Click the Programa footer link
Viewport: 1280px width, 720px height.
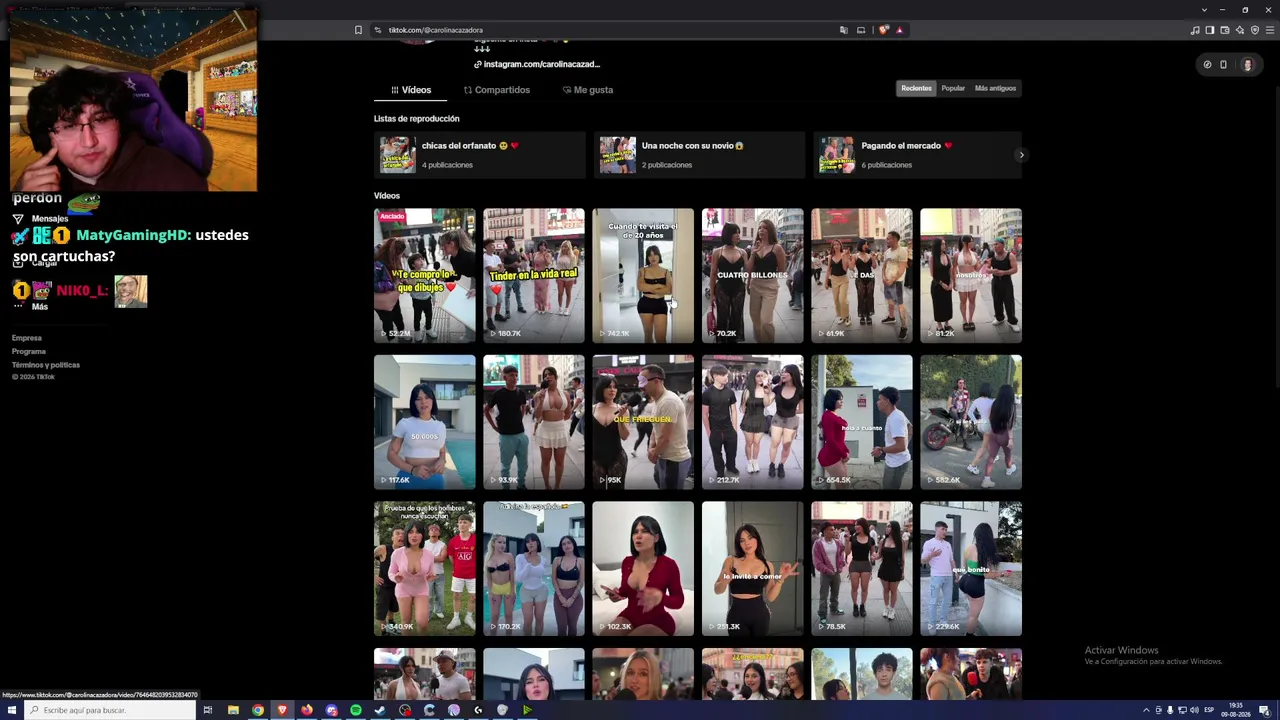point(29,351)
